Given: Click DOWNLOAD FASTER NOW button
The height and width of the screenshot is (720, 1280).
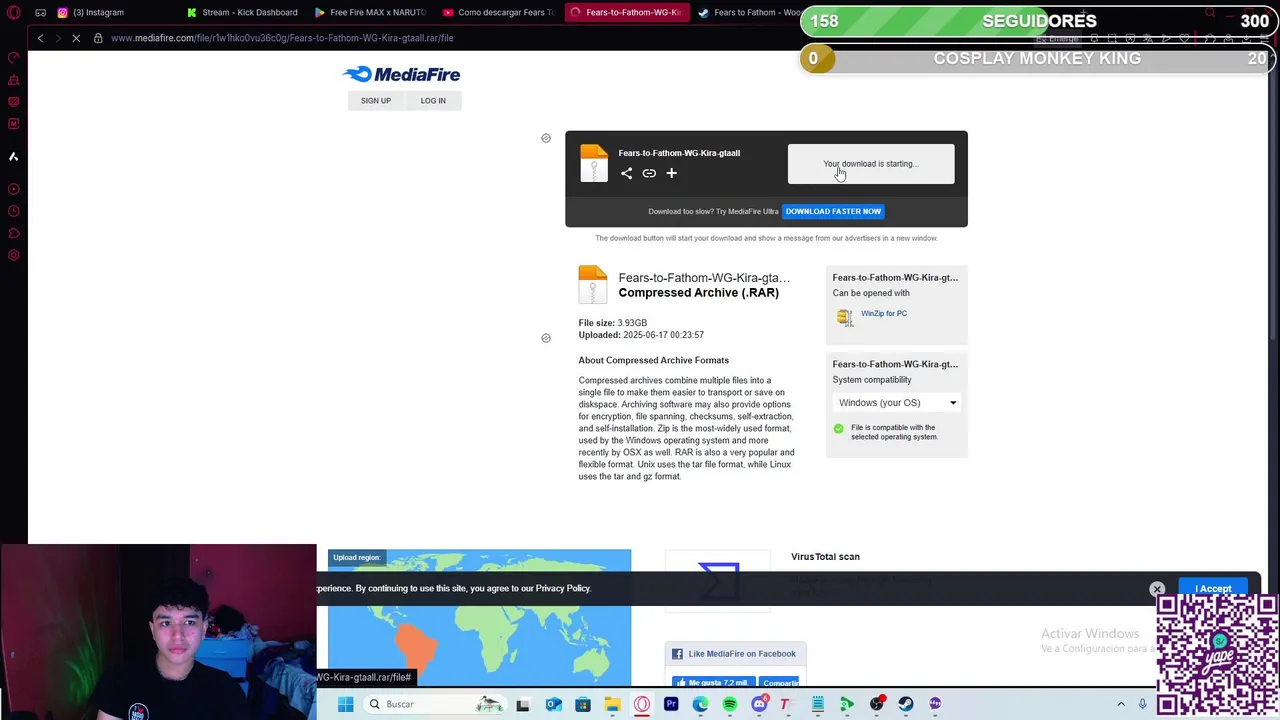Looking at the screenshot, I should coord(833,211).
